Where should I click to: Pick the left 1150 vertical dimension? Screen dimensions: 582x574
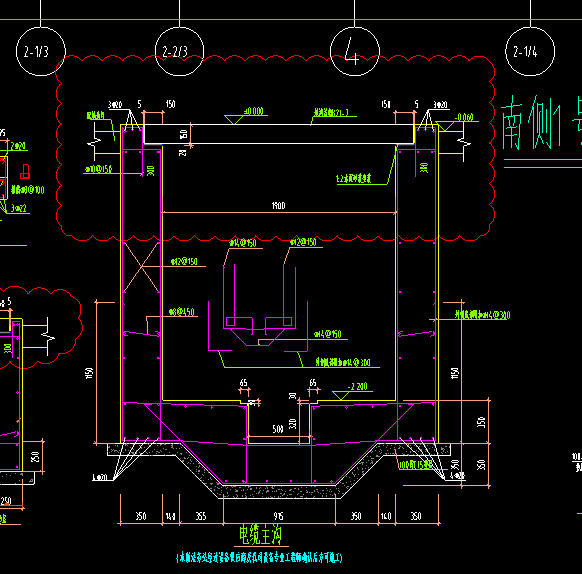pos(89,373)
